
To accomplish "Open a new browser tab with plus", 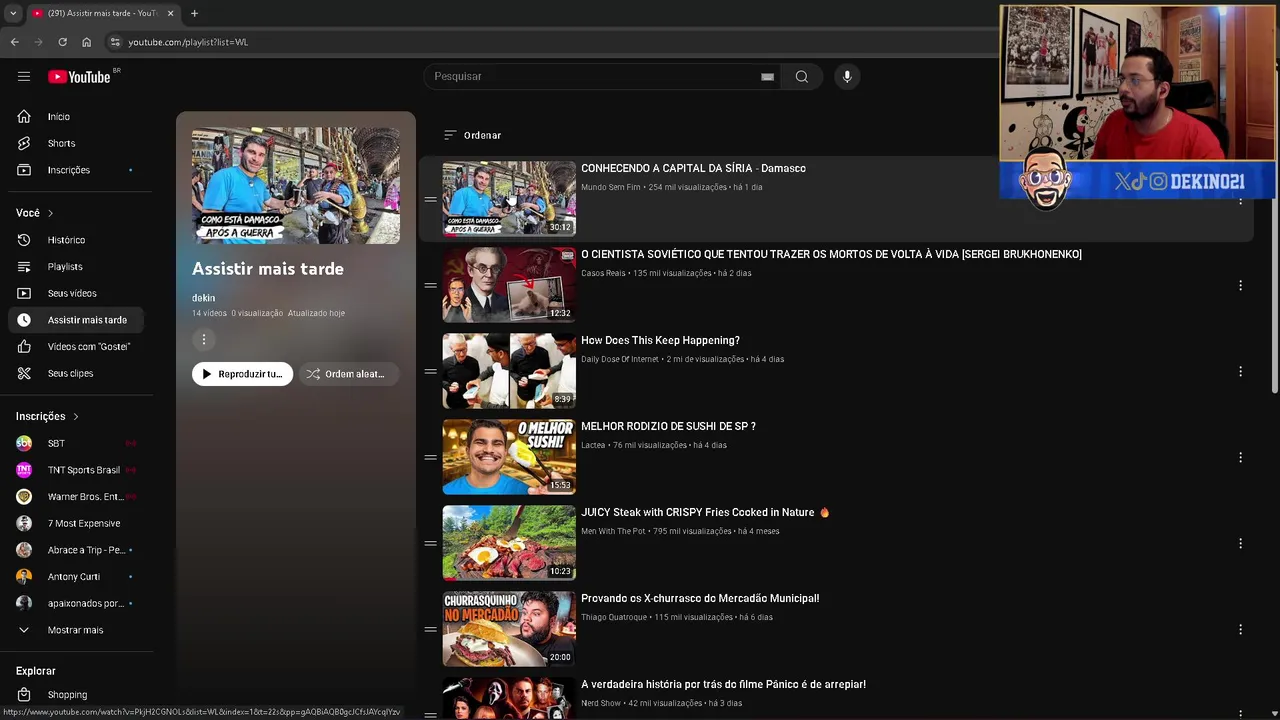I will (194, 13).
